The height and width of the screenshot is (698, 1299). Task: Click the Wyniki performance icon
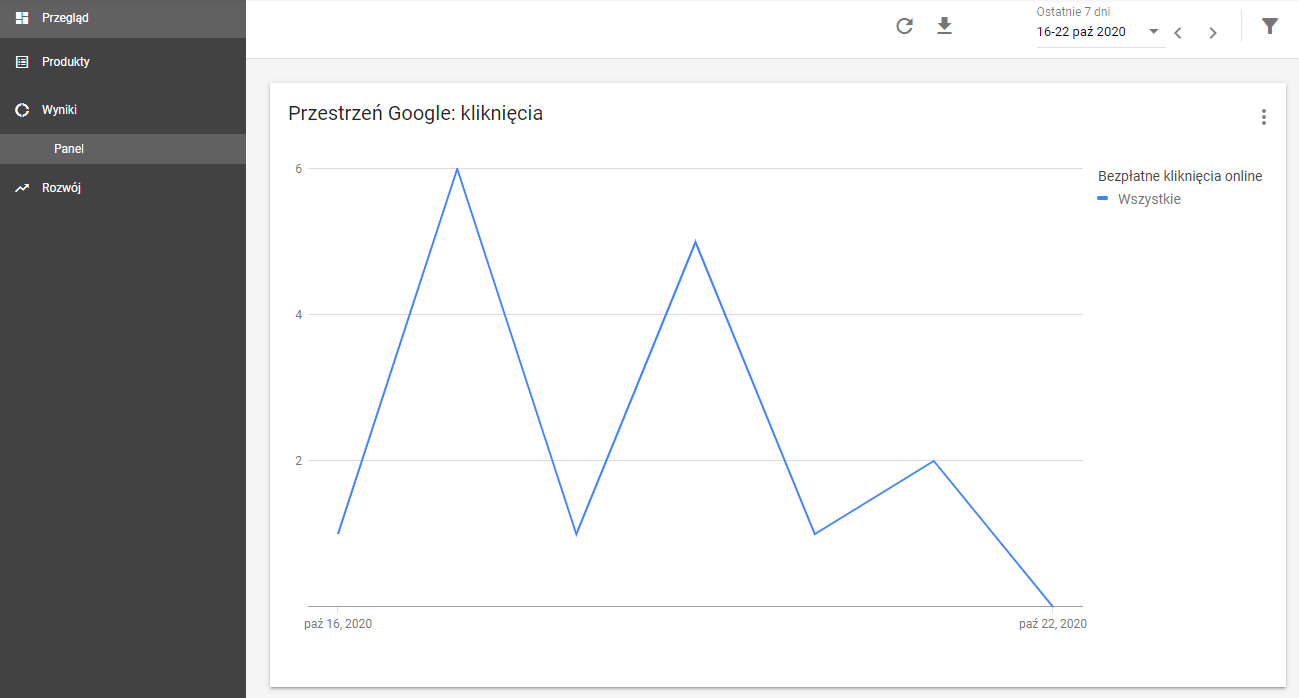tap(22, 110)
